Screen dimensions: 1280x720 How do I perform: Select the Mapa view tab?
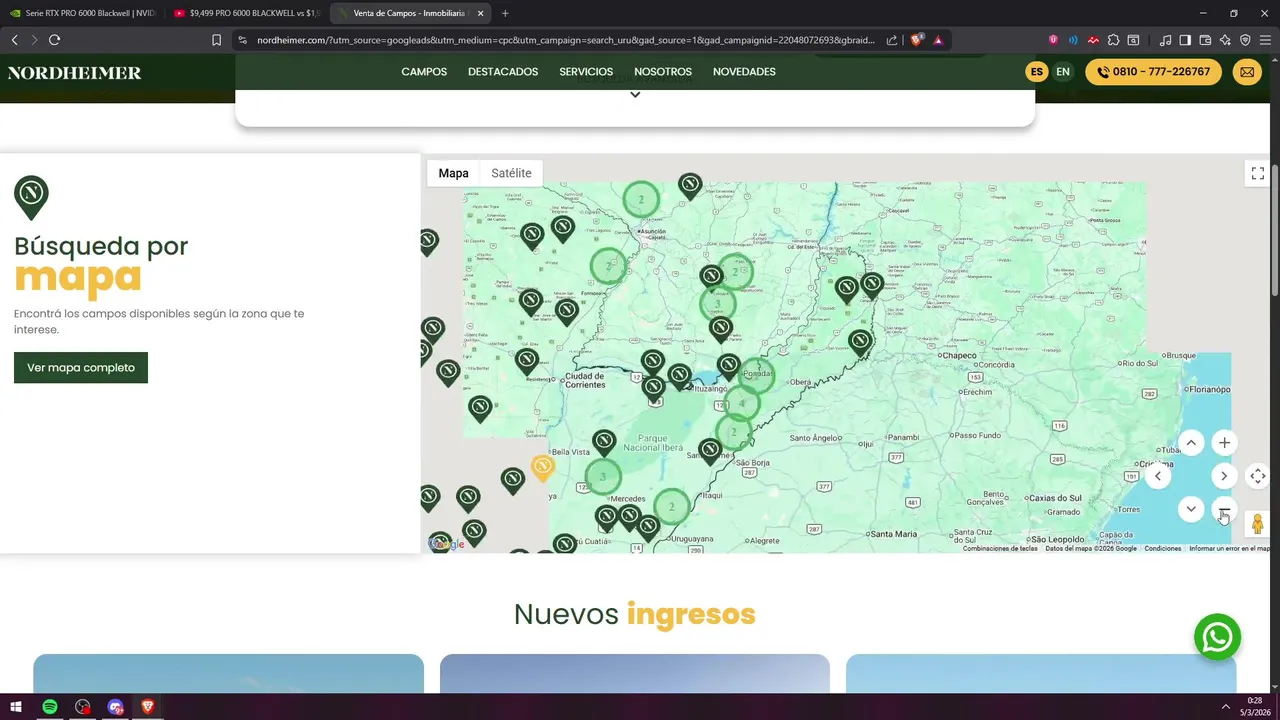pyautogui.click(x=453, y=173)
